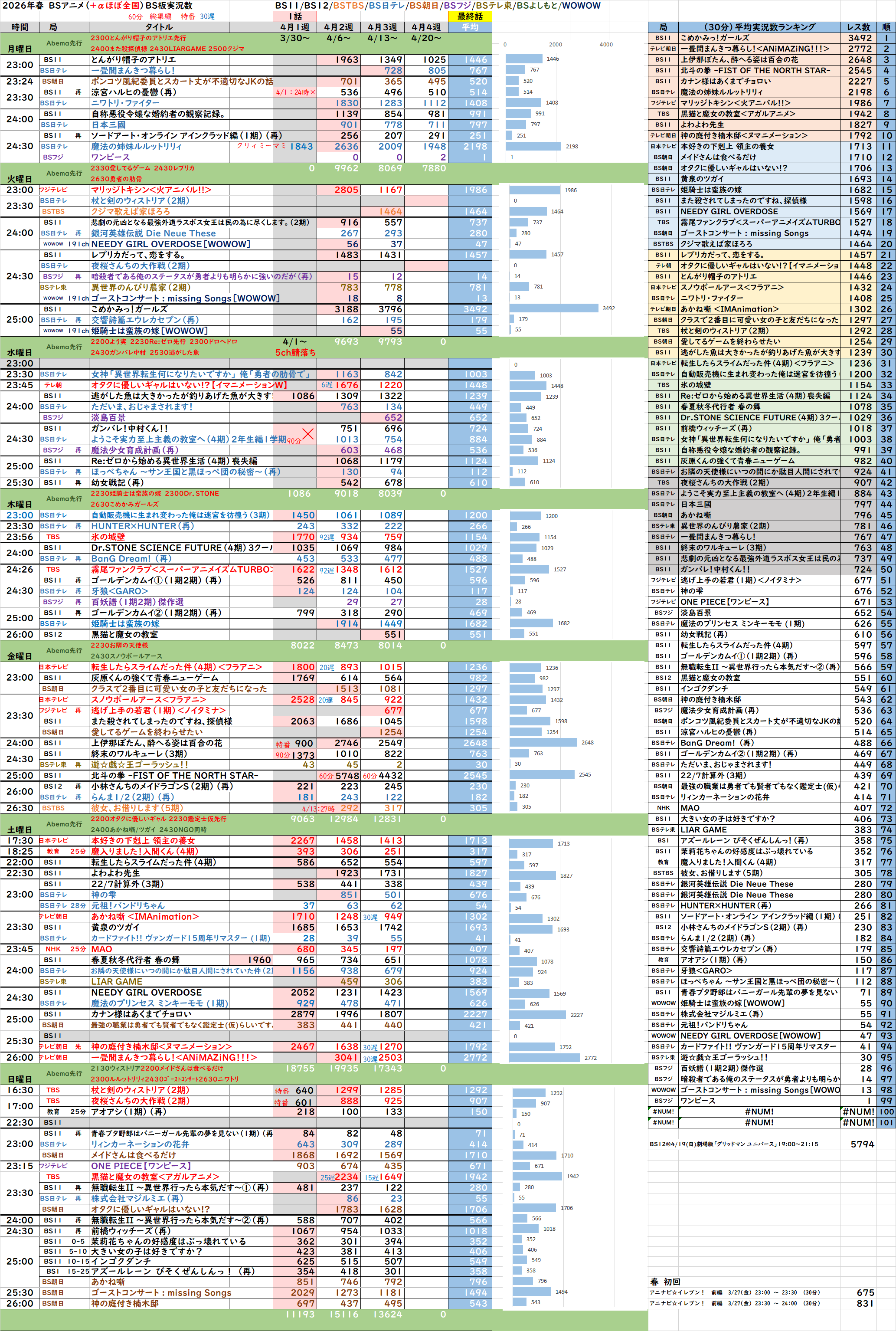896x1331 pixels.
Task: Click the 4月2週 week column header
Action: click(x=338, y=27)
